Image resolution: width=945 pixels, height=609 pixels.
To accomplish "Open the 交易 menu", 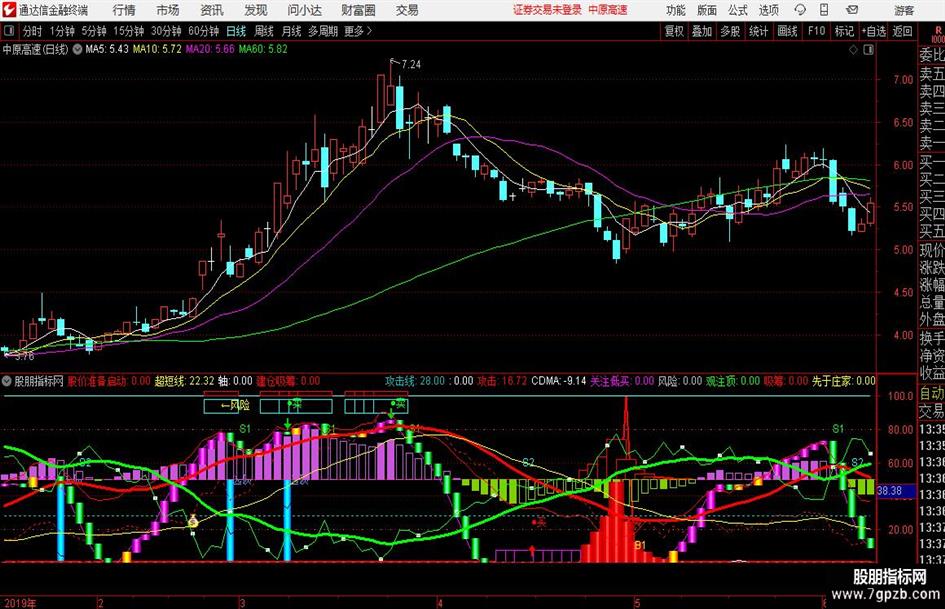I will click(x=407, y=10).
